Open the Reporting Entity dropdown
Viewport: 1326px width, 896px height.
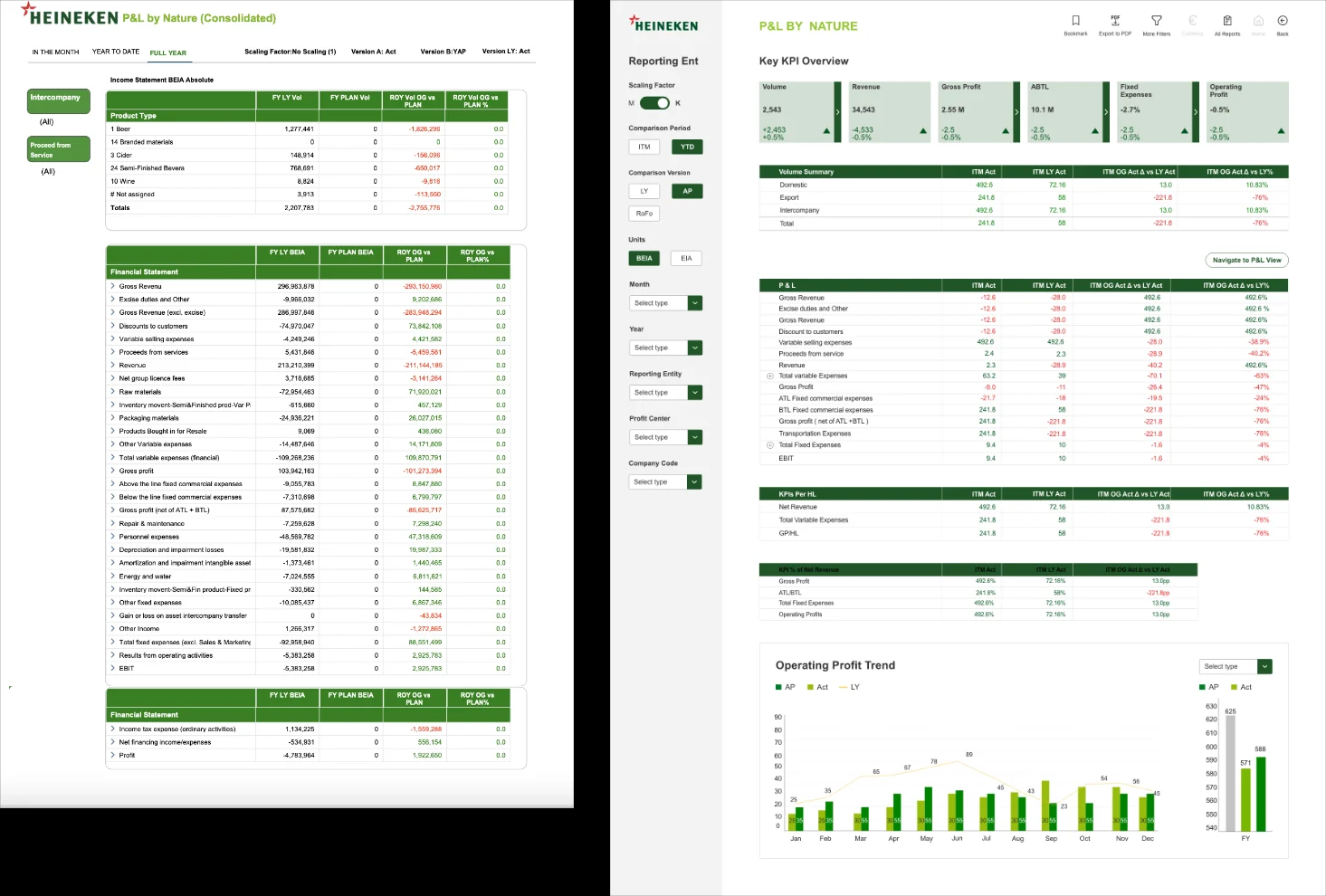coord(665,393)
